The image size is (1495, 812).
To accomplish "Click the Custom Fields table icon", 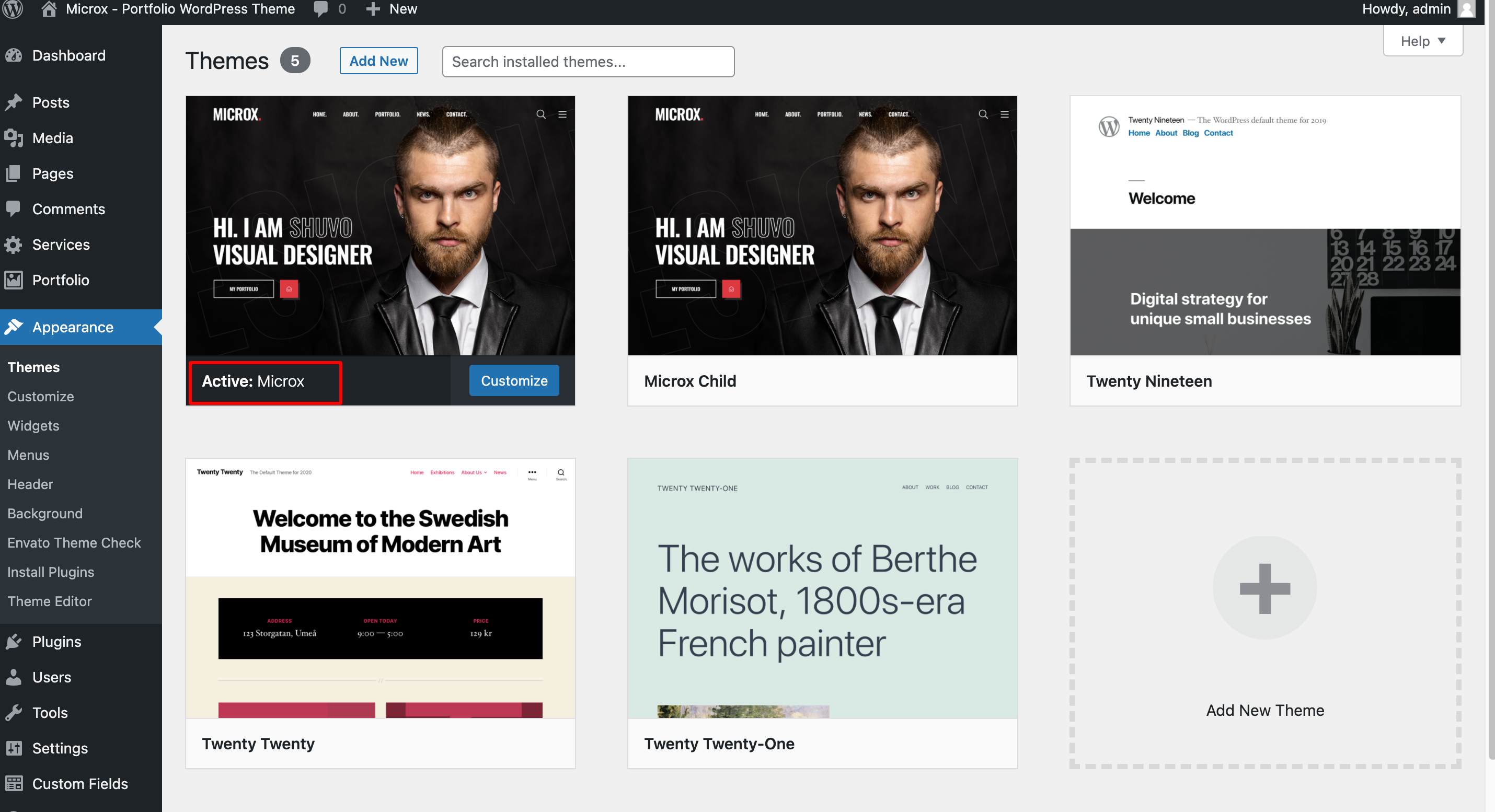I will tap(14, 784).
